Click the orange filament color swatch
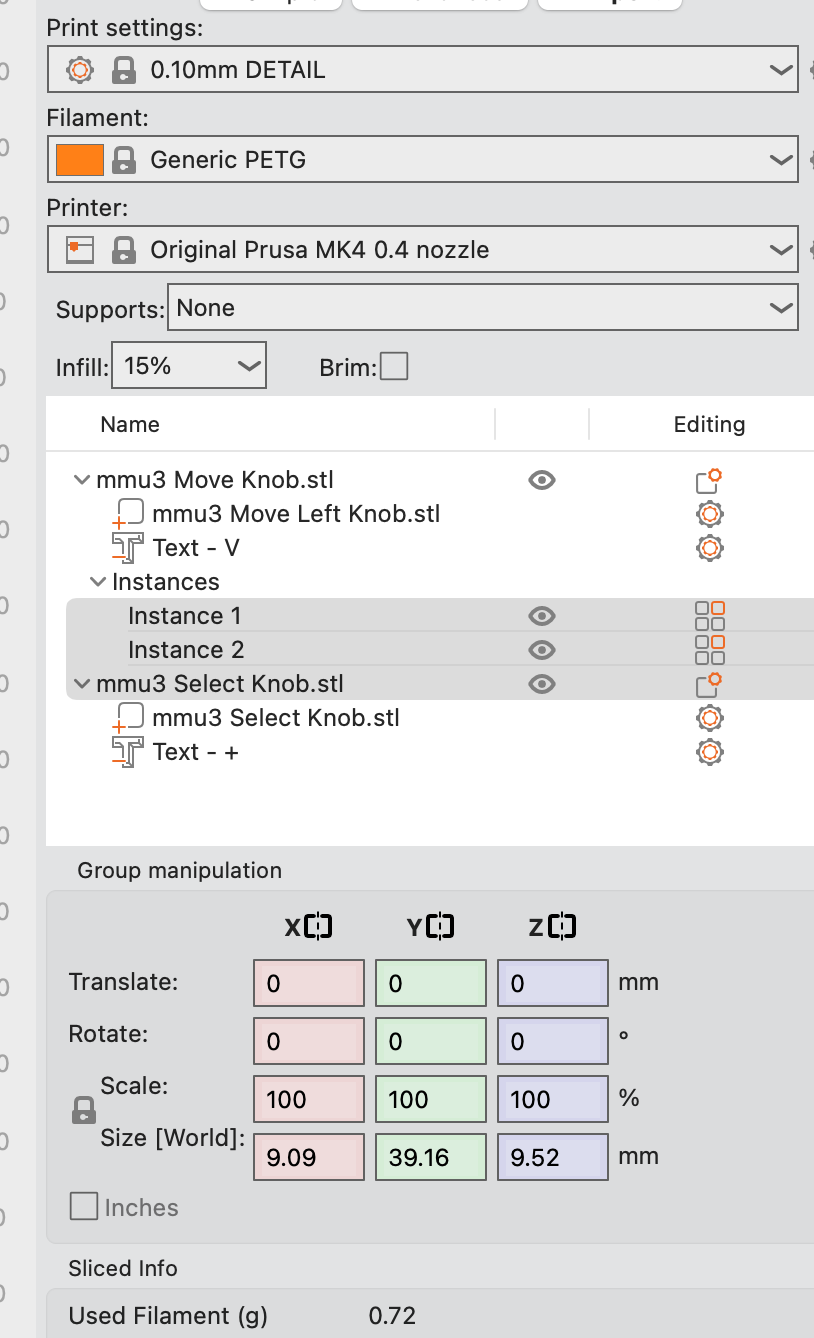This screenshot has height=1338, width=814. coord(80,160)
